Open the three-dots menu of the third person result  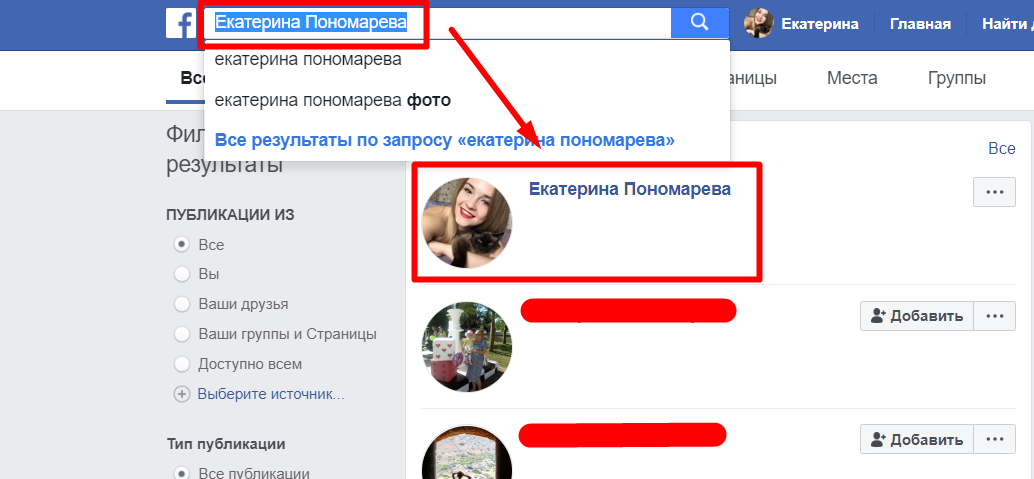(x=994, y=439)
